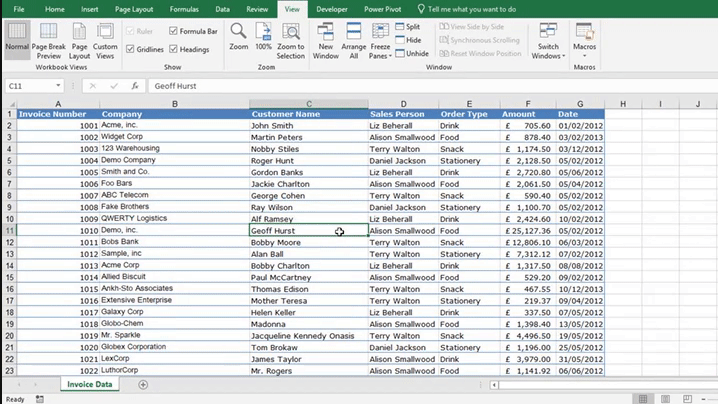Click Zoom to Selection
Viewport: 718px width, 404px height.
coord(291,40)
